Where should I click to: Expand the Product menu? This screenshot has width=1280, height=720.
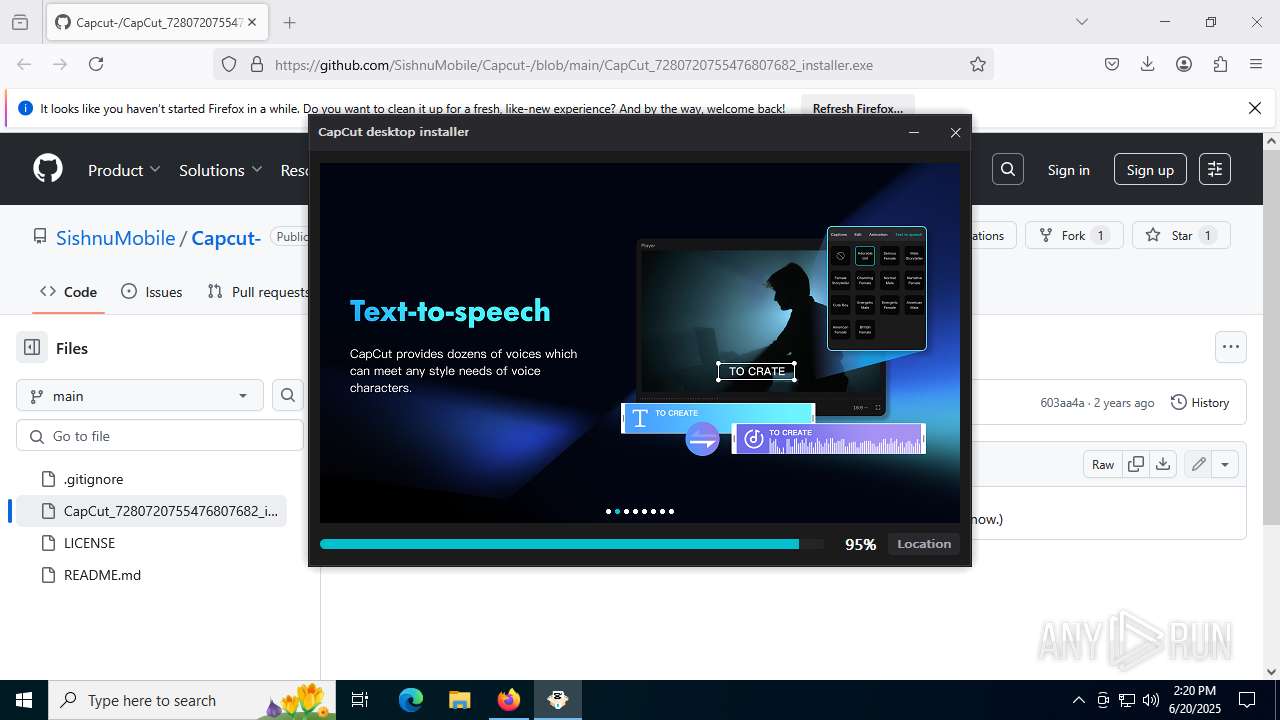click(124, 170)
